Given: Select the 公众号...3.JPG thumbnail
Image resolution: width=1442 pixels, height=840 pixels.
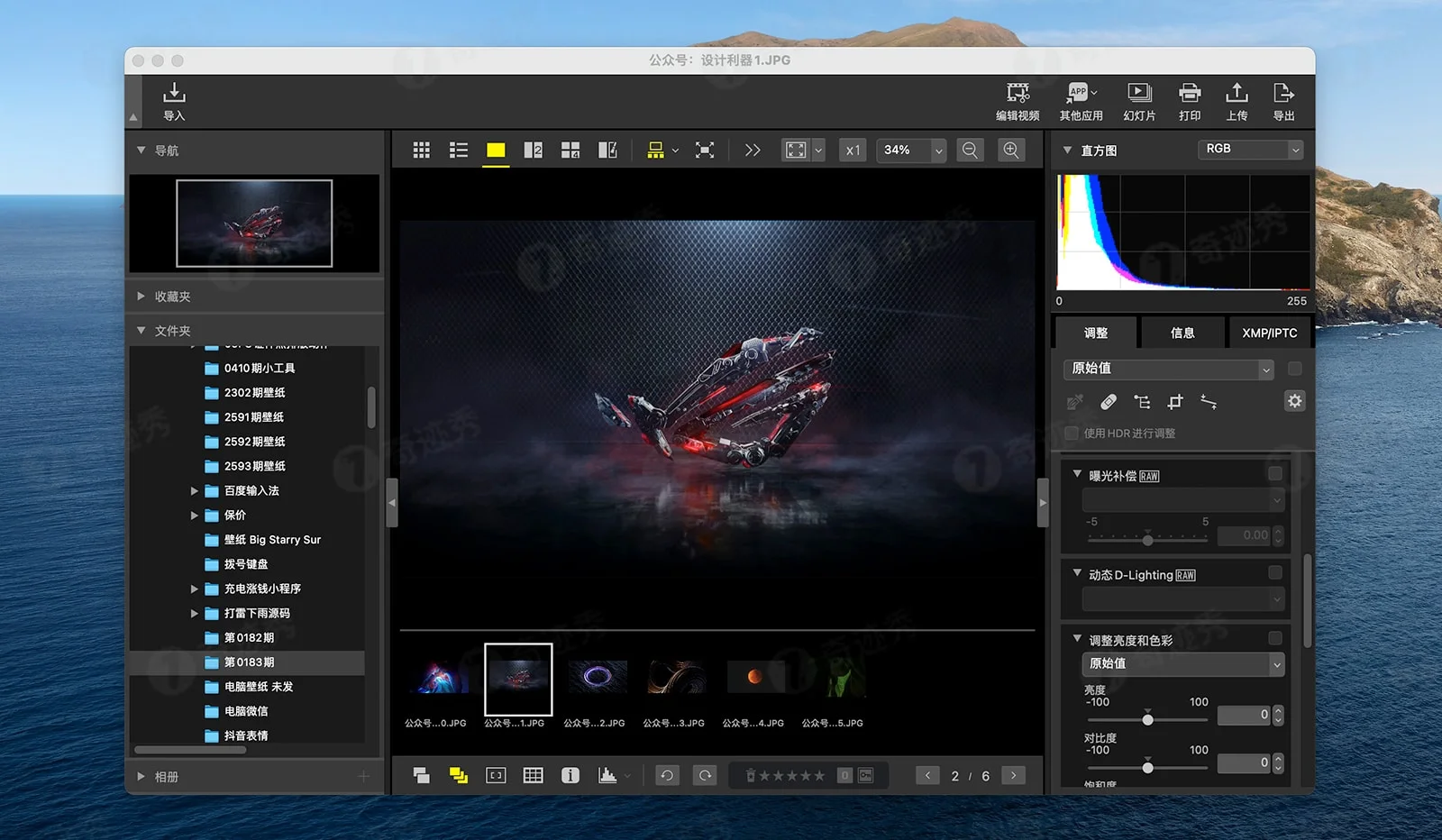Looking at the screenshot, I should (x=676, y=678).
